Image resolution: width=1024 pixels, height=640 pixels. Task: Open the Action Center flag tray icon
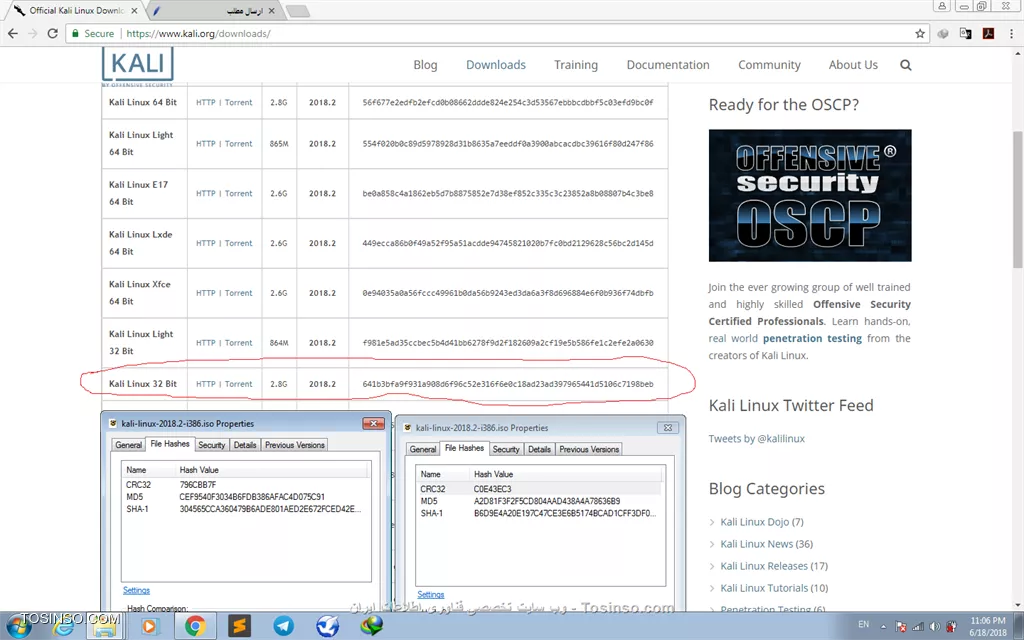click(901, 626)
